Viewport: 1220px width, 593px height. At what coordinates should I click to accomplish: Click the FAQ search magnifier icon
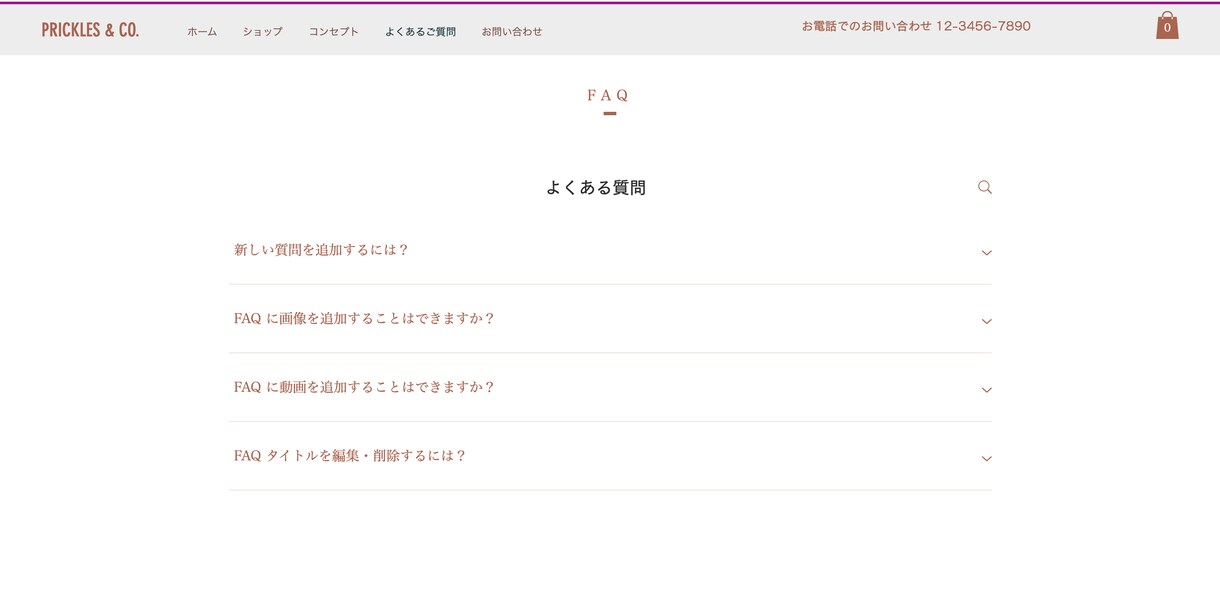click(x=985, y=187)
